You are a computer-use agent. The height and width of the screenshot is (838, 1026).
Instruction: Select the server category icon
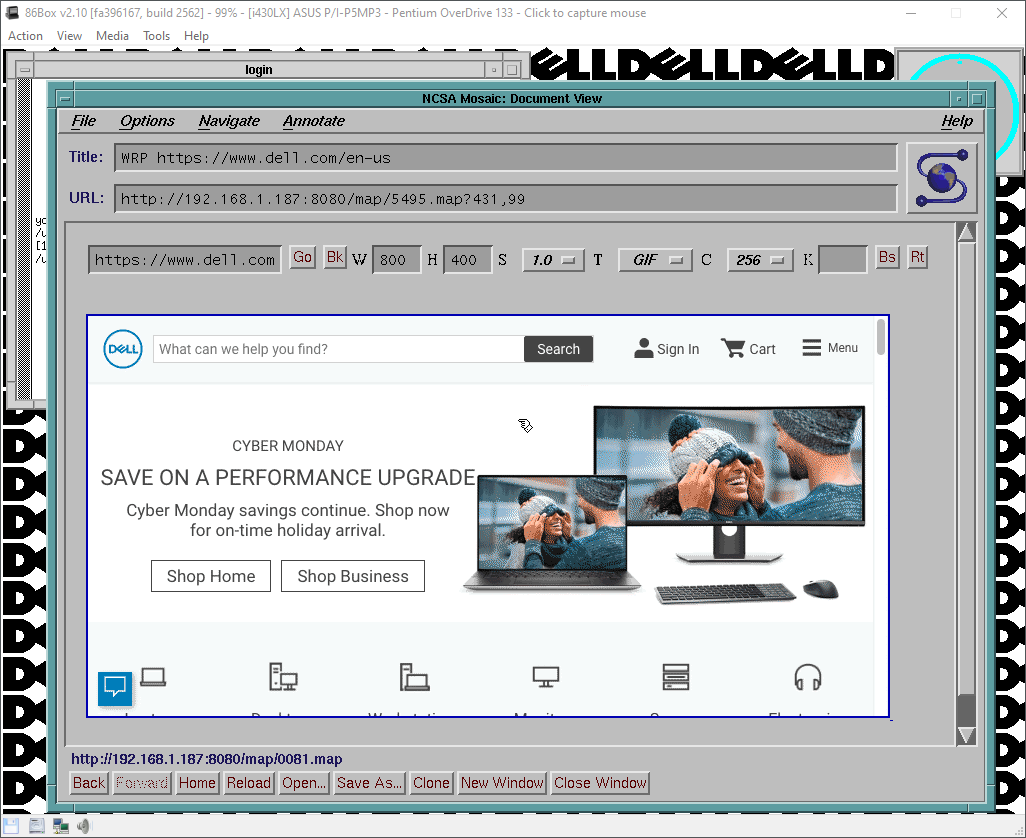click(x=676, y=676)
